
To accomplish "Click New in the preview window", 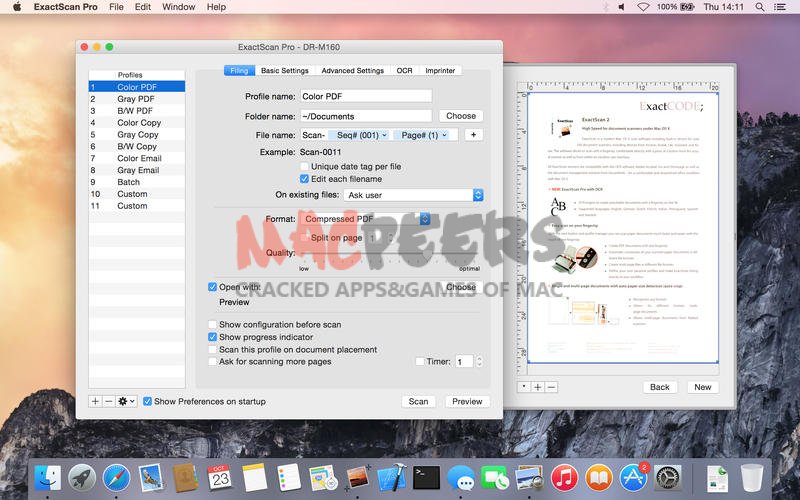I will [703, 387].
